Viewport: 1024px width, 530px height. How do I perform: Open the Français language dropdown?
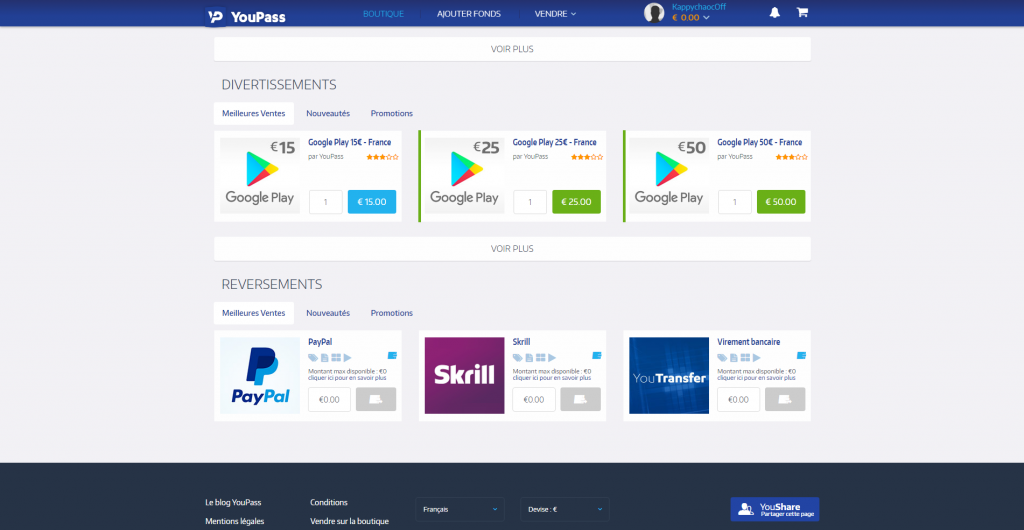pos(460,509)
